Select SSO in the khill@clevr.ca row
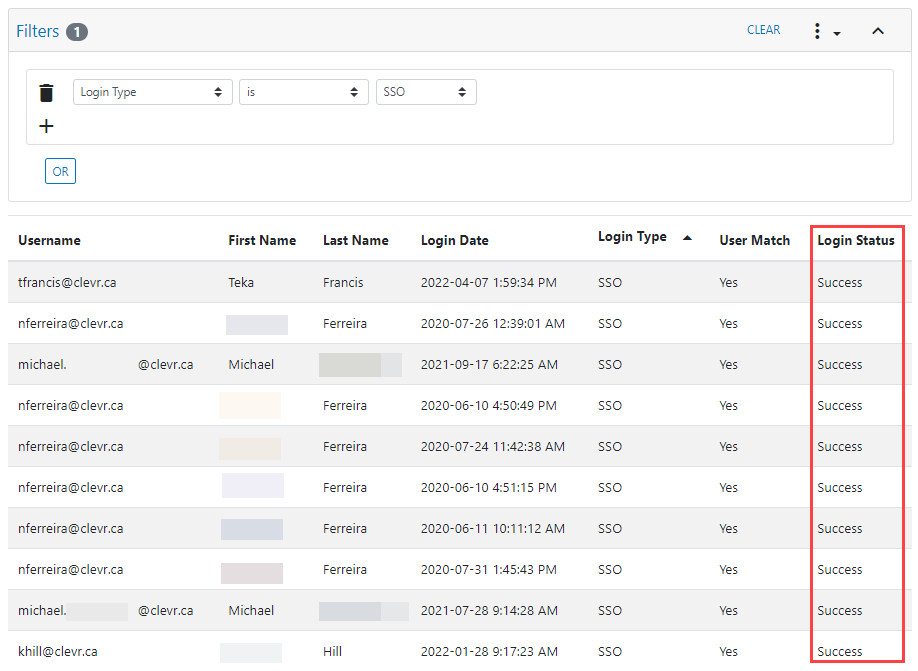Screen dimensions: 918x671 coord(609,651)
